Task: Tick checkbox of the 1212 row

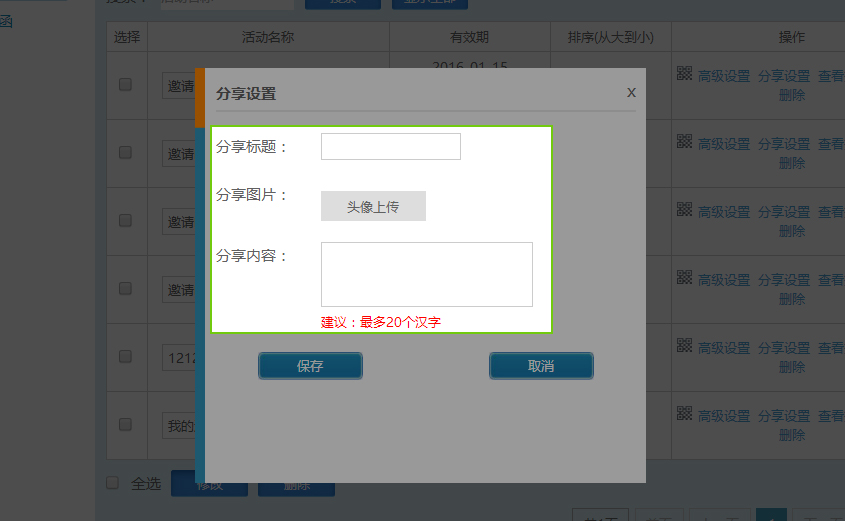Action: tap(125, 356)
